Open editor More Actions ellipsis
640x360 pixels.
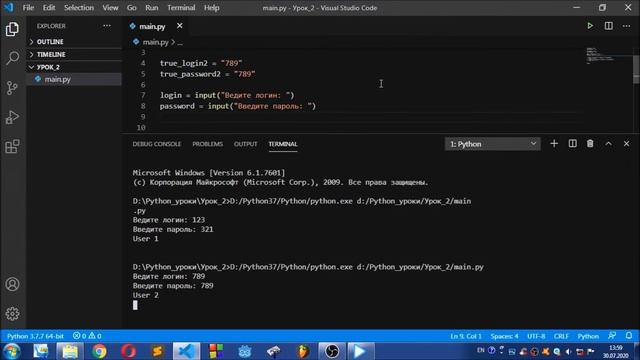pyautogui.click(x=627, y=26)
